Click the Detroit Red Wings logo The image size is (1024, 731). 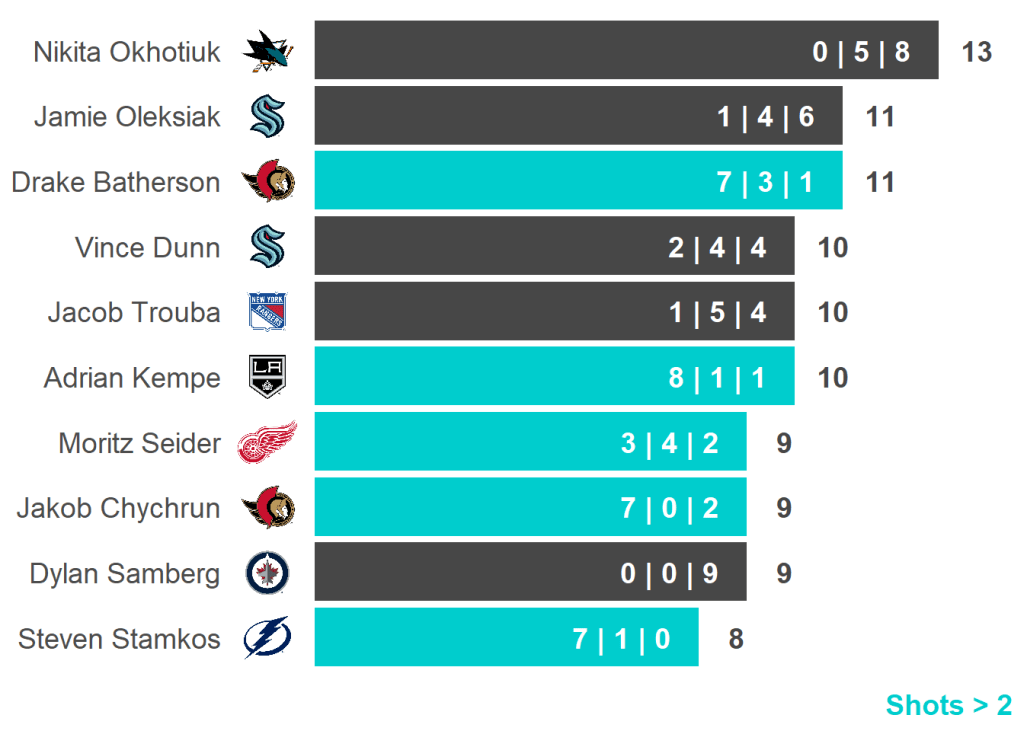267,442
